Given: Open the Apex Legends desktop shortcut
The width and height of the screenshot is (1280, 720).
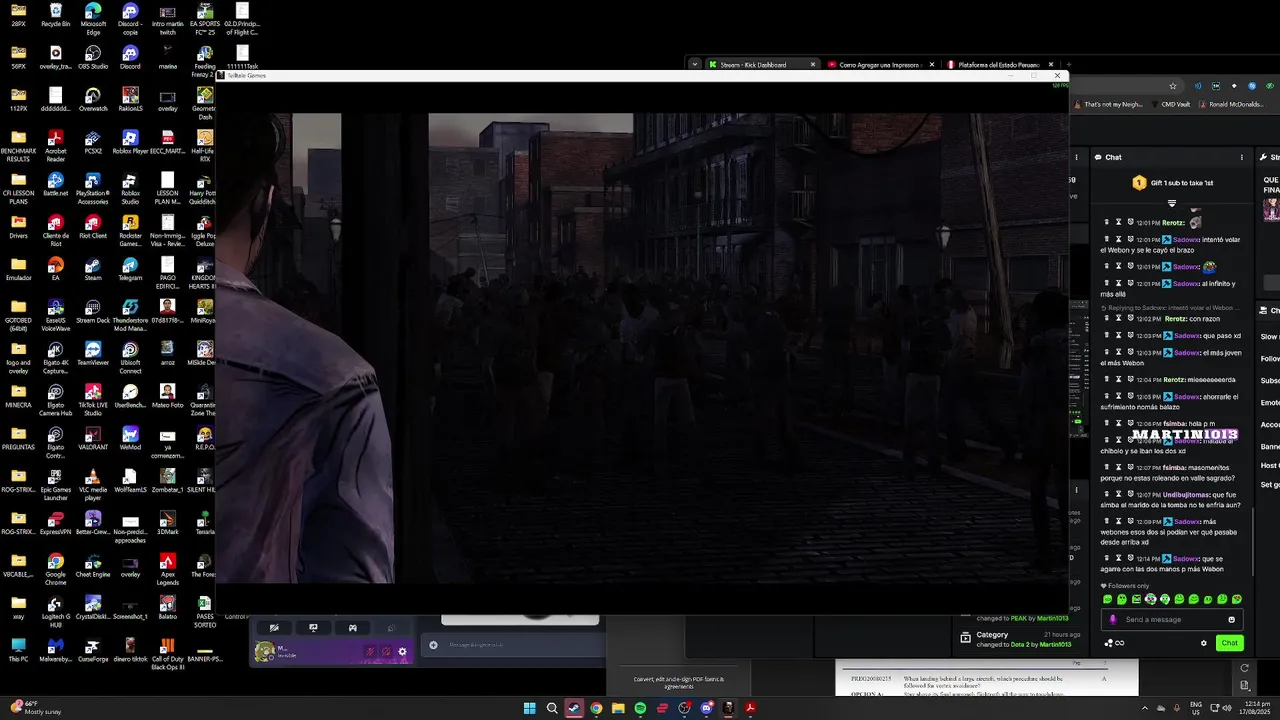Looking at the screenshot, I should 168,569.
